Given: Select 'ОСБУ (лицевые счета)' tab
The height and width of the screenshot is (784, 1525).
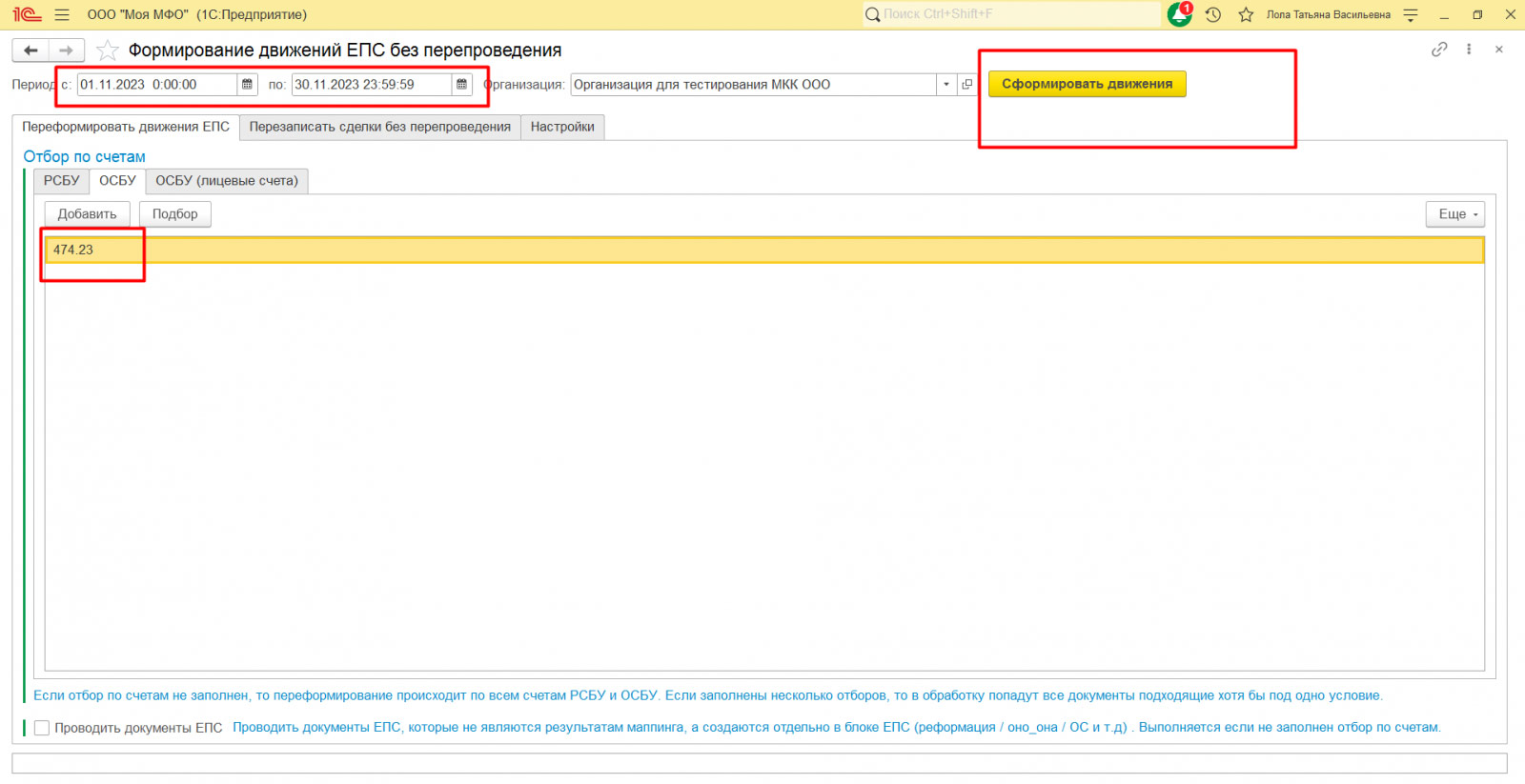Looking at the screenshot, I should (227, 181).
